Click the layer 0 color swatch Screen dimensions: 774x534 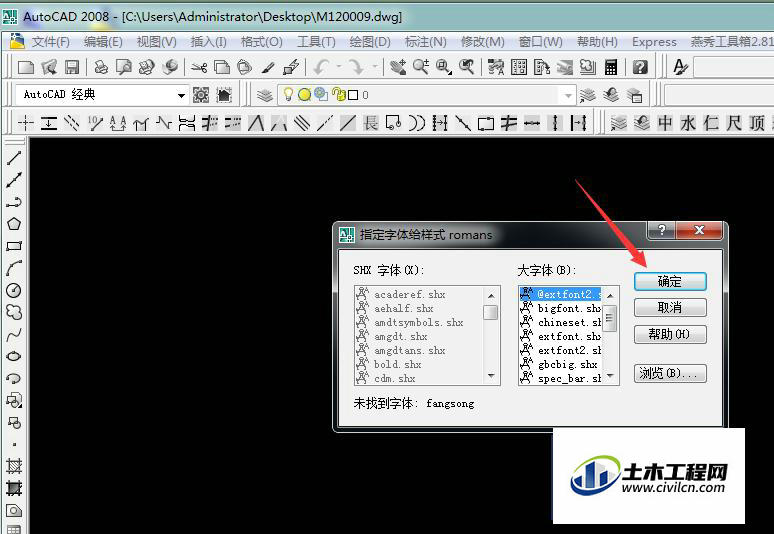pos(353,95)
